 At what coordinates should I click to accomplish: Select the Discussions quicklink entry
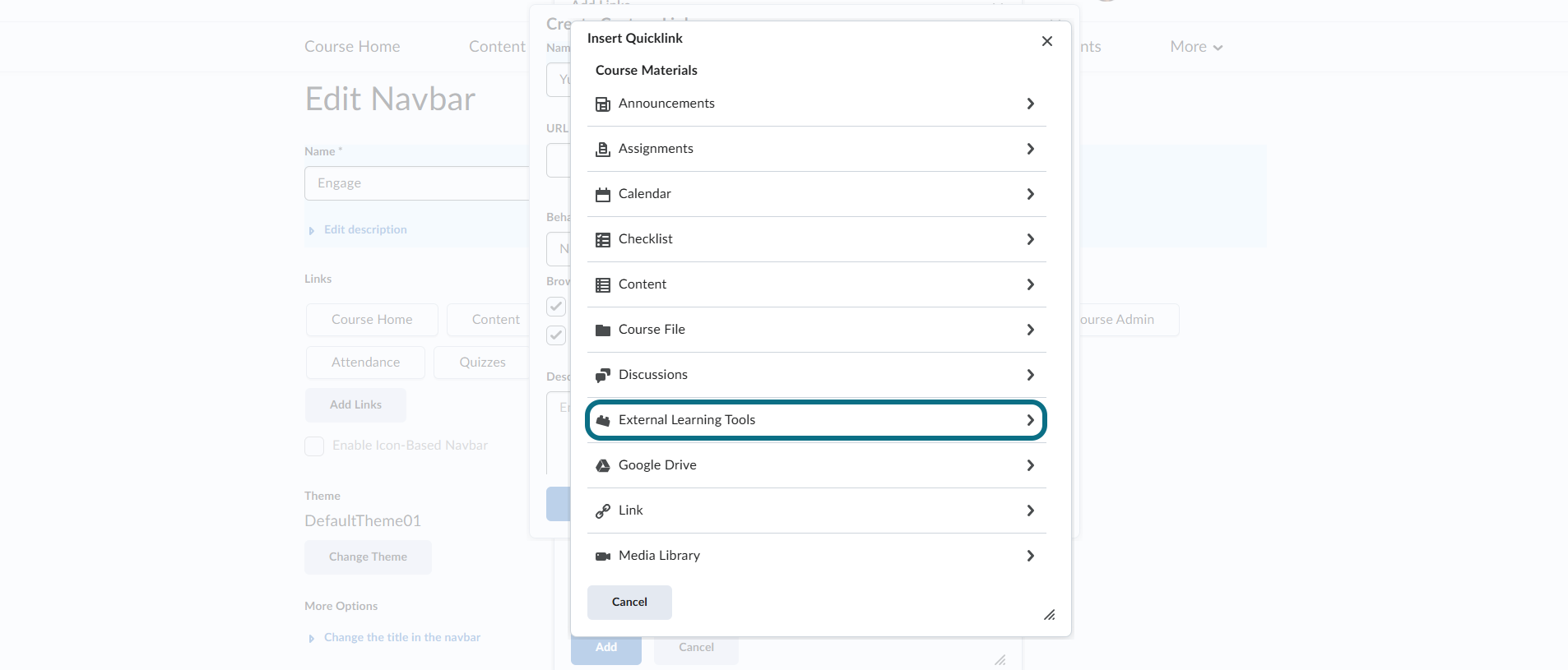[x=816, y=375]
